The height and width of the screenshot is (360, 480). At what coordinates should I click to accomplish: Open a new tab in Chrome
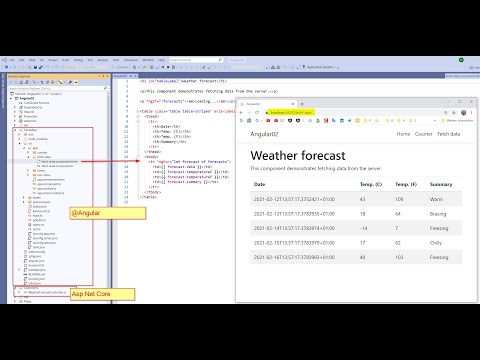click(302, 104)
